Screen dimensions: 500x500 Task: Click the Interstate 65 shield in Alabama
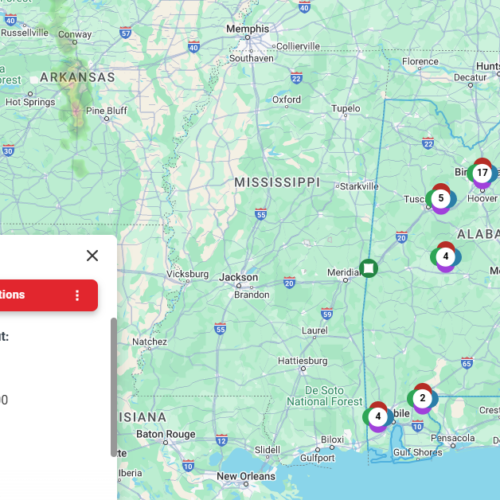[467, 363]
